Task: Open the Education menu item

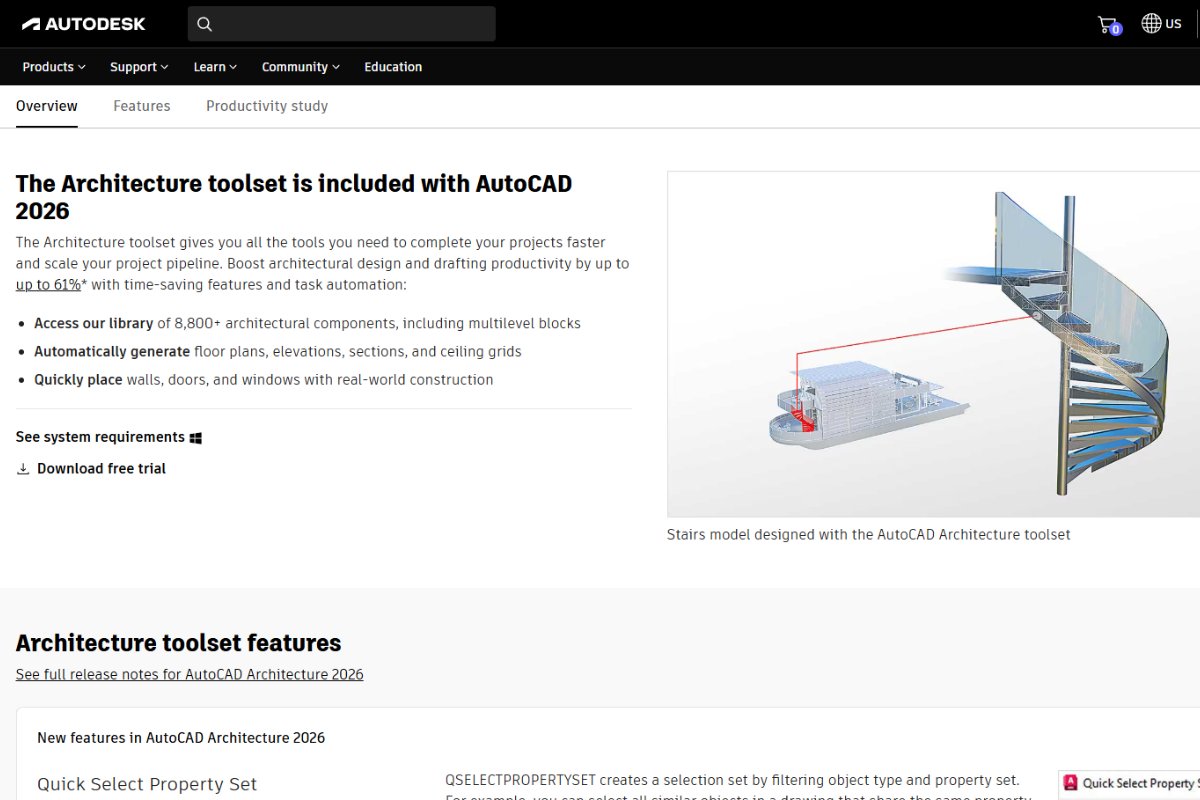Action: point(393,67)
